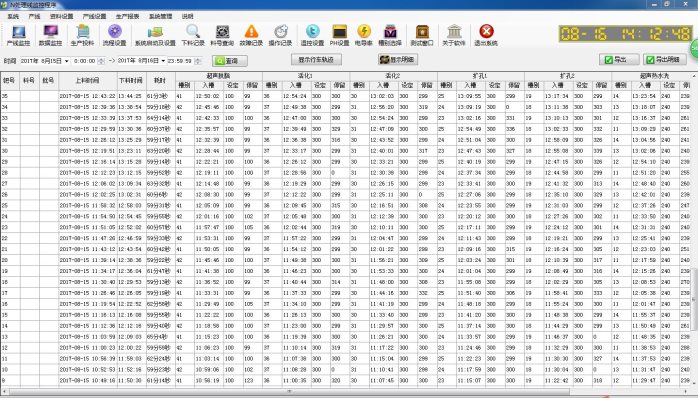Click the 显示行车轨迹 button

pos(316,60)
